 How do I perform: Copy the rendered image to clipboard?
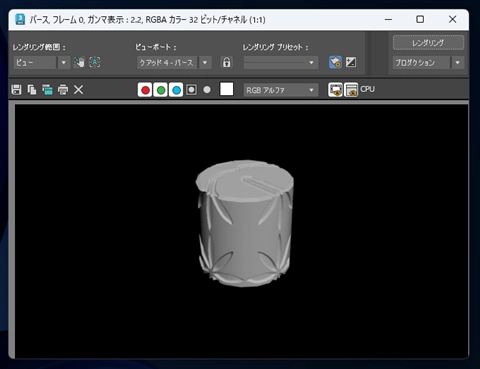pyautogui.click(x=32, y=90)
